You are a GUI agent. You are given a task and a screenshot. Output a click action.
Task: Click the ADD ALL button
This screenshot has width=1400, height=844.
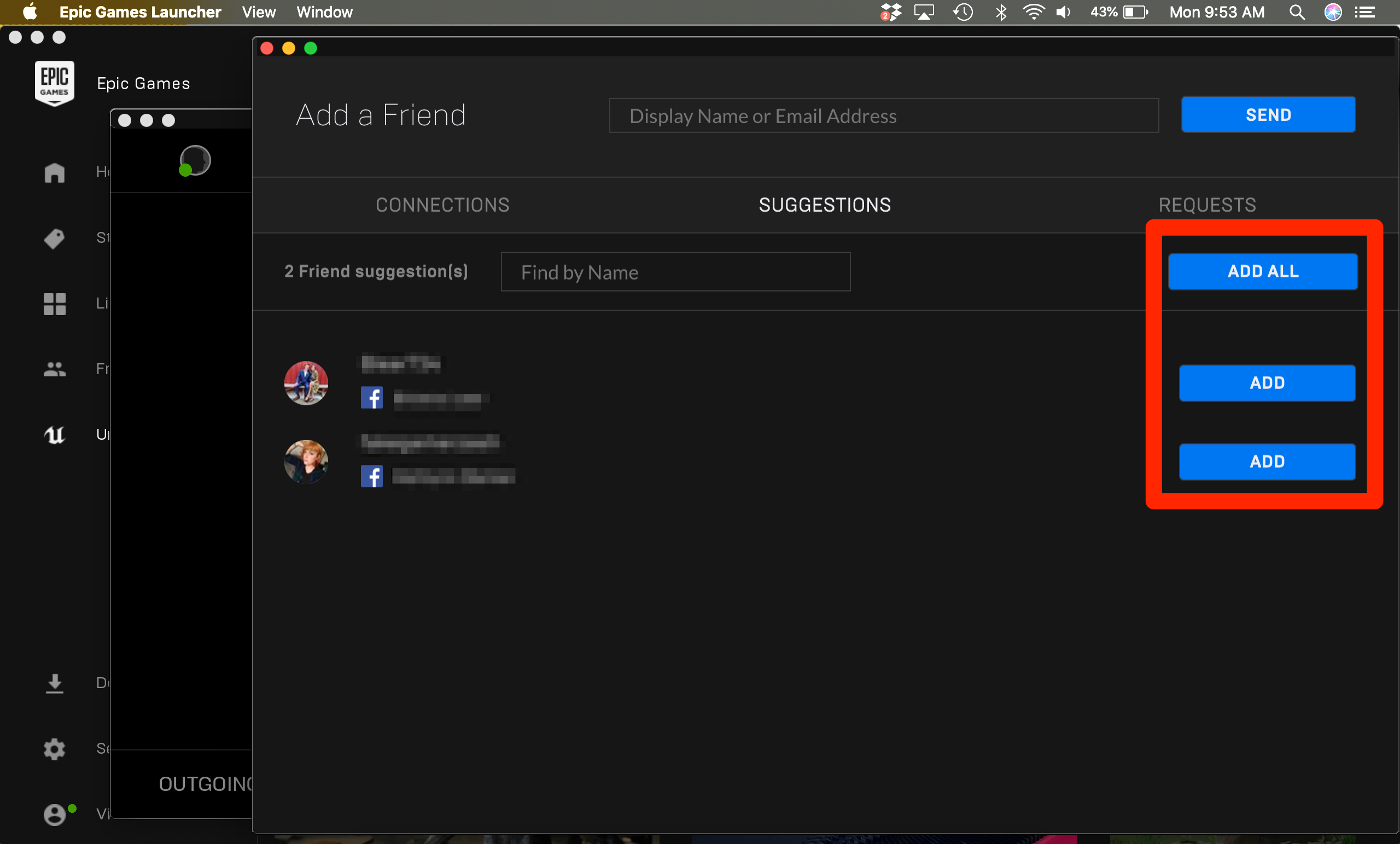(1264, 272)
